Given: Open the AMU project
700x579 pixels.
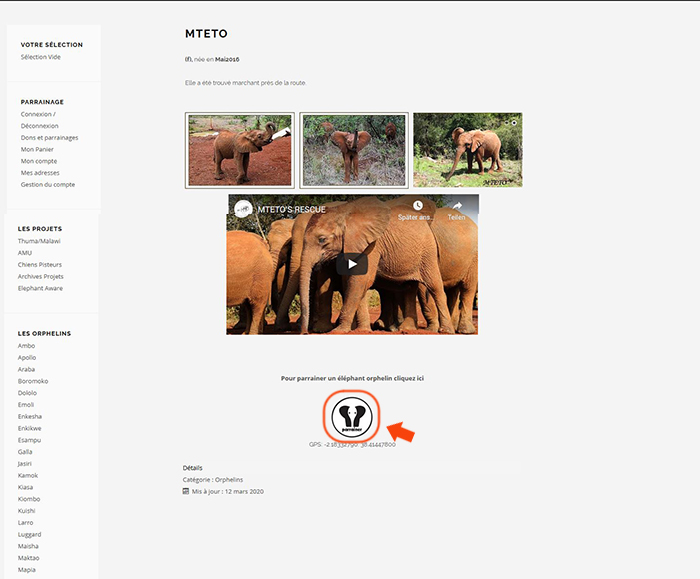Looking at the screenshot, I should click(x=25, y=253).
